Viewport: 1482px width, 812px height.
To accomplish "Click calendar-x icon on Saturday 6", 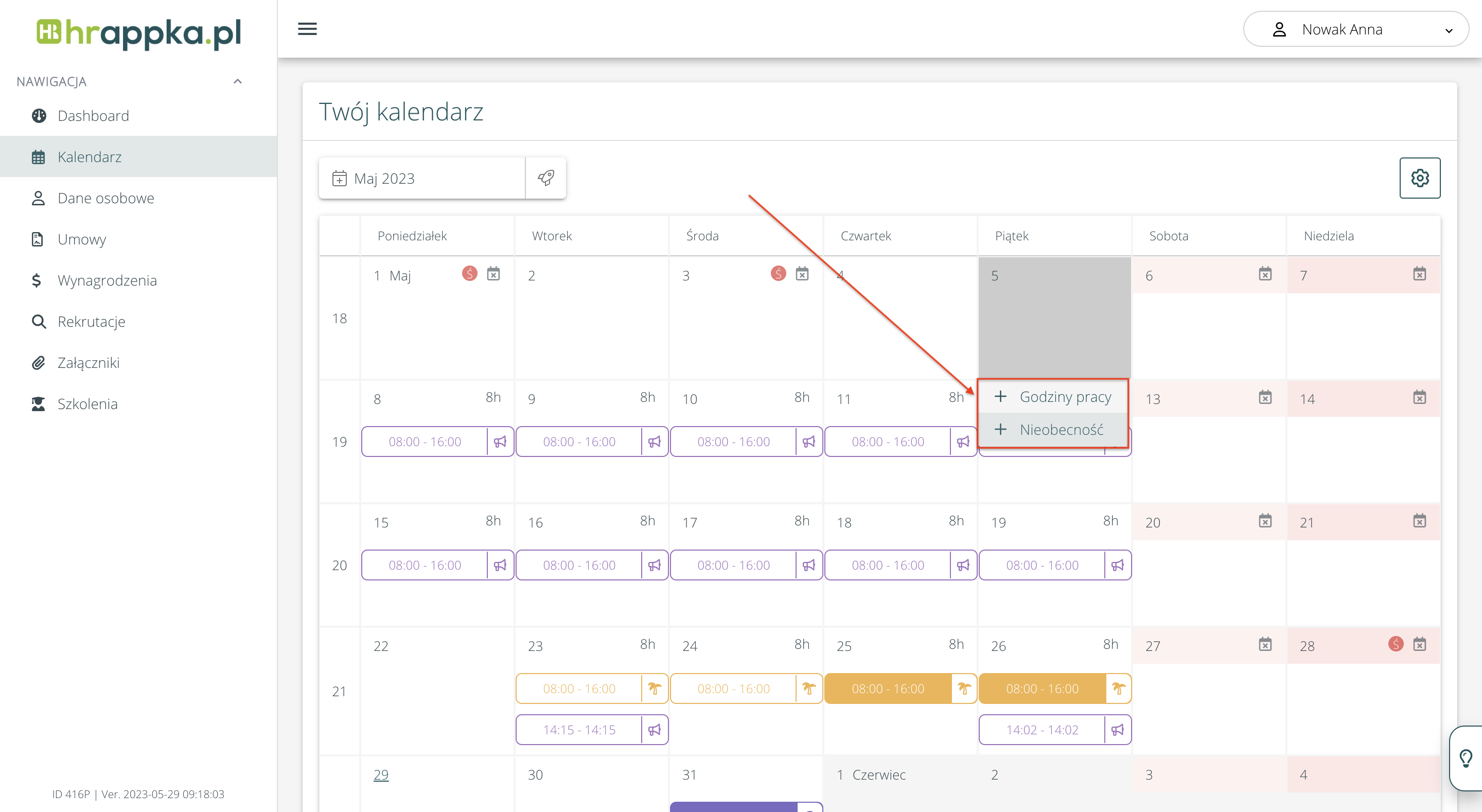I will [x=1264, y=274].
